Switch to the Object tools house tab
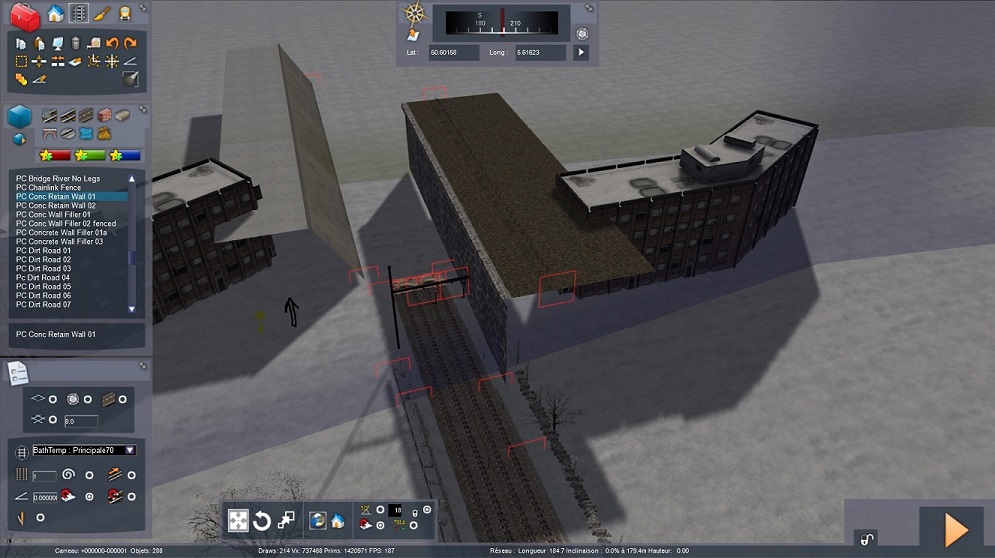Viewport: 995px width, 558px height. pyautogui.click(x=56, y=13)
